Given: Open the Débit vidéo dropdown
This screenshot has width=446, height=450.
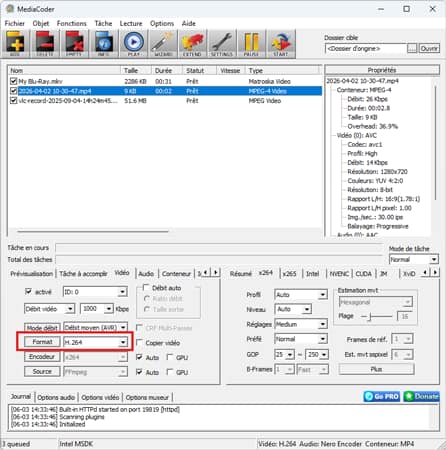Looking at the screenshot, I should point(49,309).
